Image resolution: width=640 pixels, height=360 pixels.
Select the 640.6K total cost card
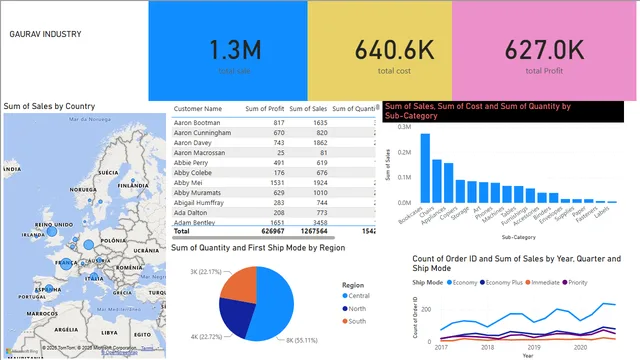[380, 51]
